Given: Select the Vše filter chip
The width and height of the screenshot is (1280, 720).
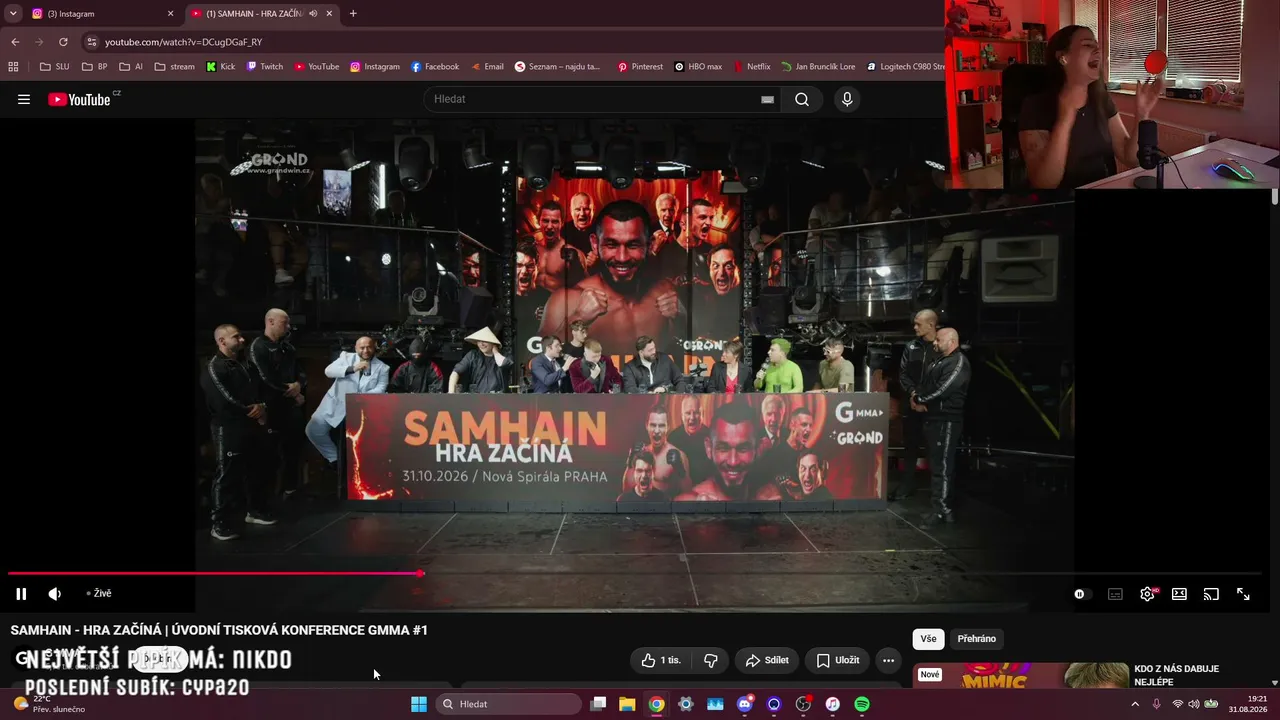Looking at the screenshot, I should [x=929, y=639].
